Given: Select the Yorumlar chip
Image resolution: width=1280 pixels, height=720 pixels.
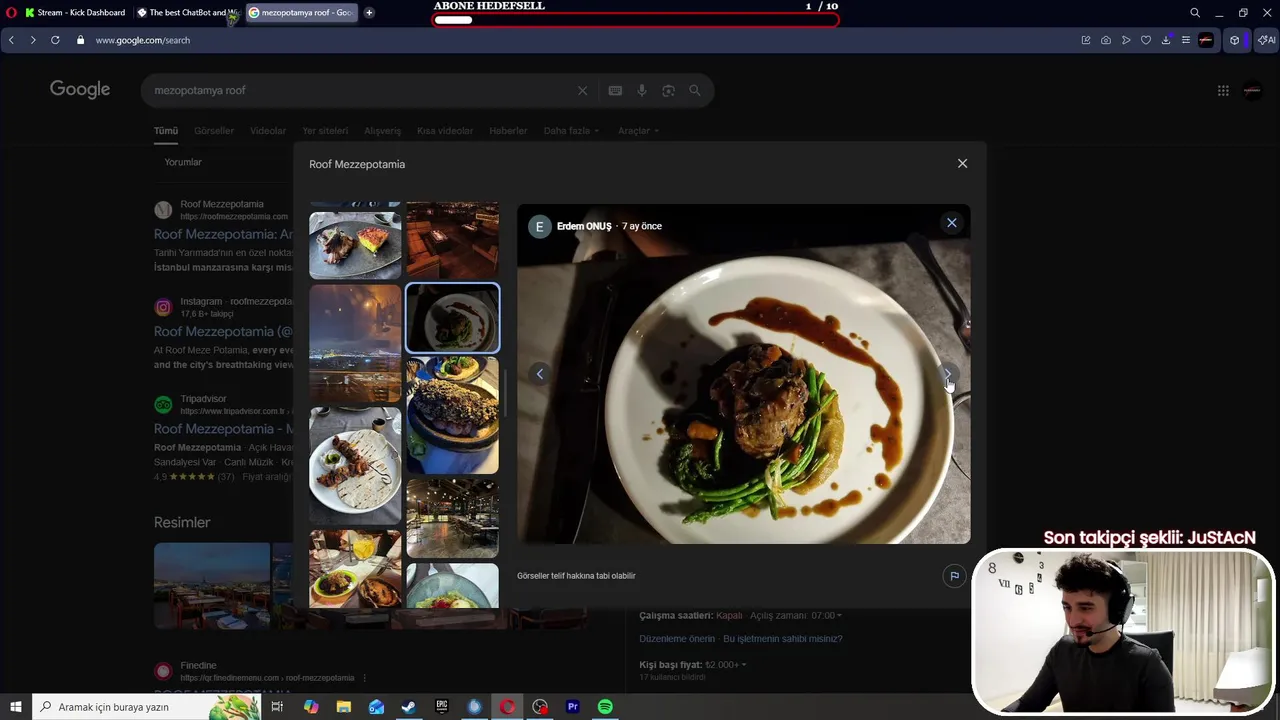Looking at the screenshot, I should pyautogui.click(x=183, y=162).
